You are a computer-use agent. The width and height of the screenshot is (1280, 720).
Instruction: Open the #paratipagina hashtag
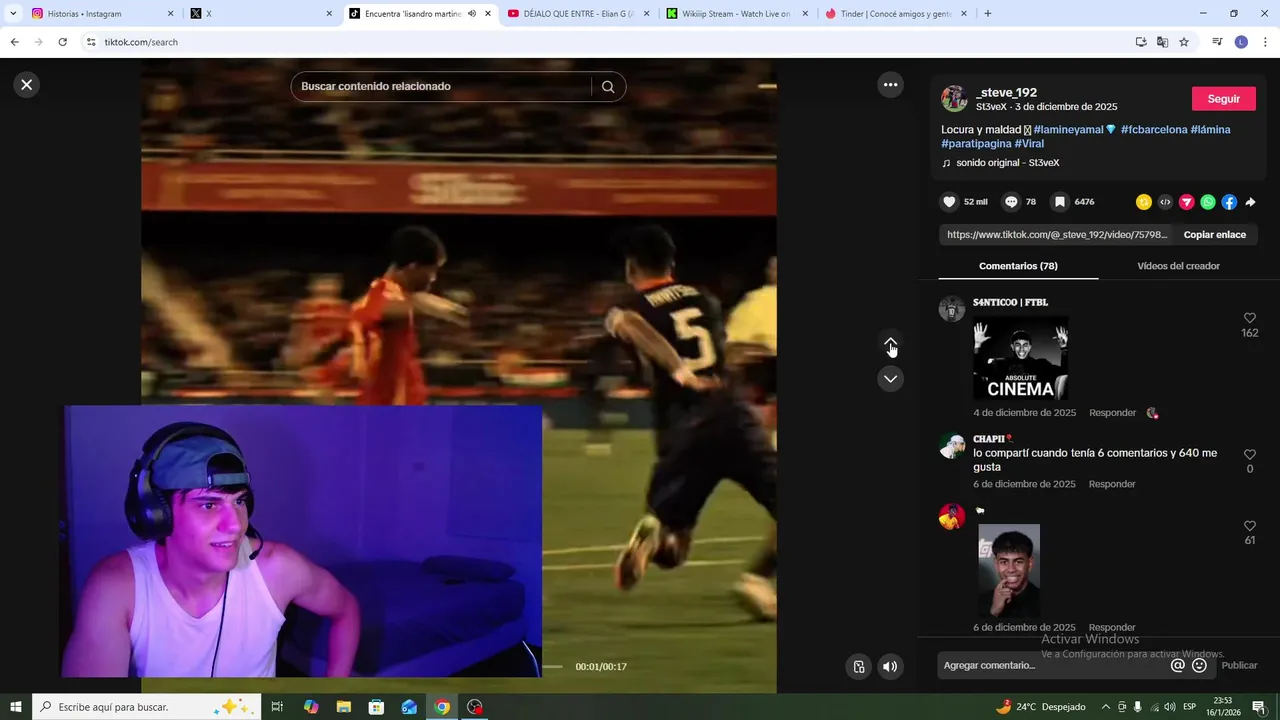tap(976, 144)
